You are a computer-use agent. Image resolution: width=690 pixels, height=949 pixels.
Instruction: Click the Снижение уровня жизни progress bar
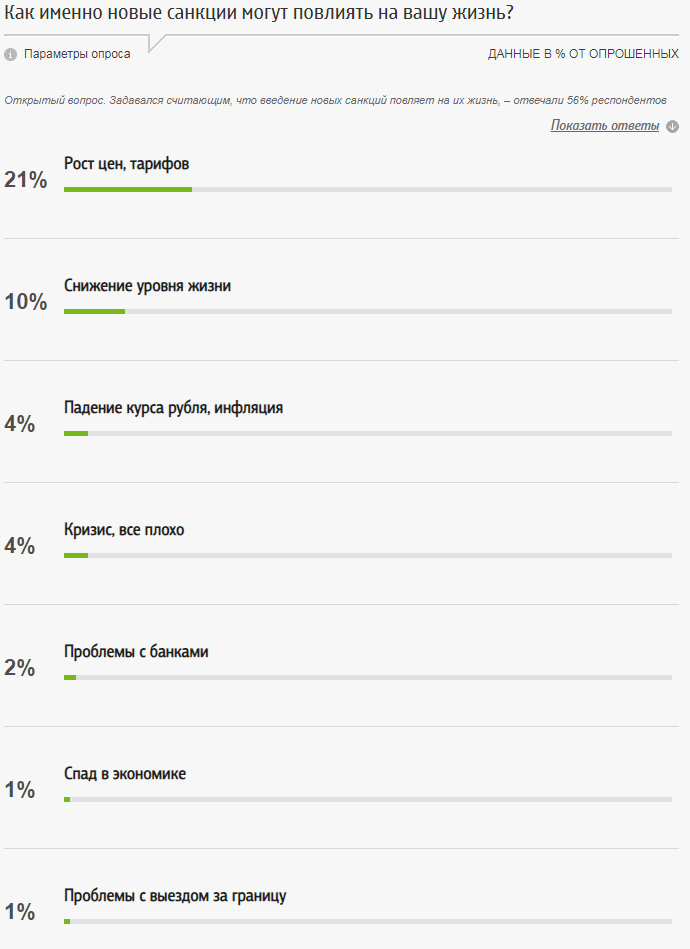(367, 311)
